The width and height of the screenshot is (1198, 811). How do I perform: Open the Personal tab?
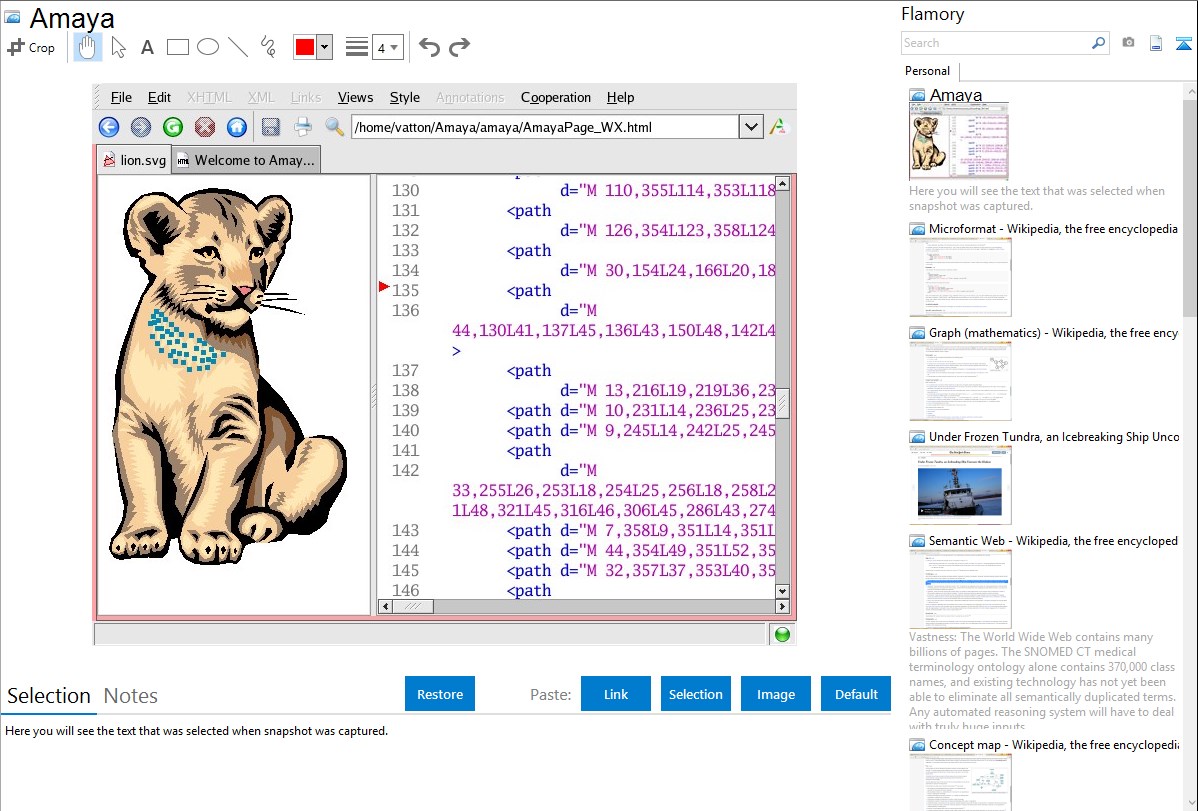927,71
